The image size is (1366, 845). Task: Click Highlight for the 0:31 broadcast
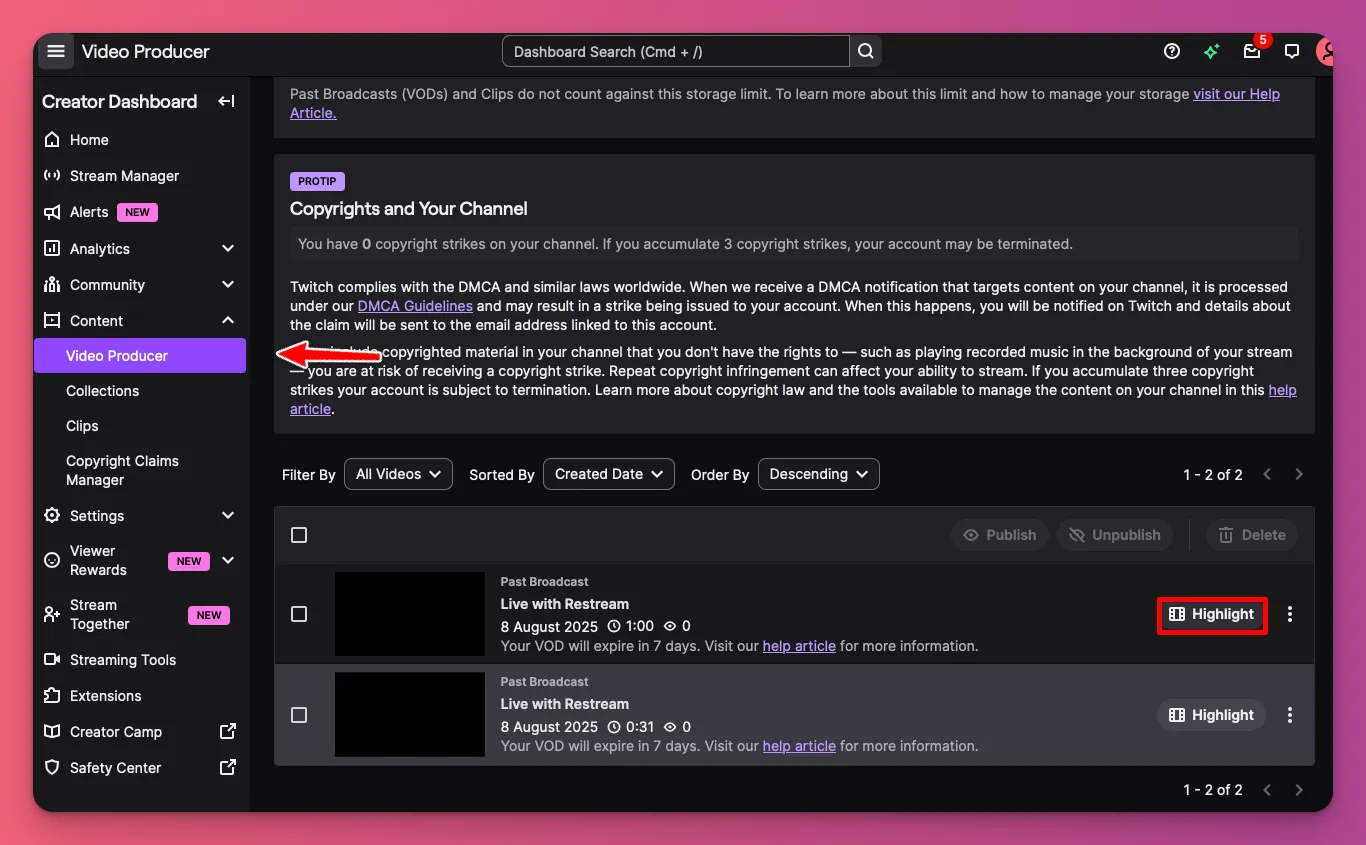1211,715
